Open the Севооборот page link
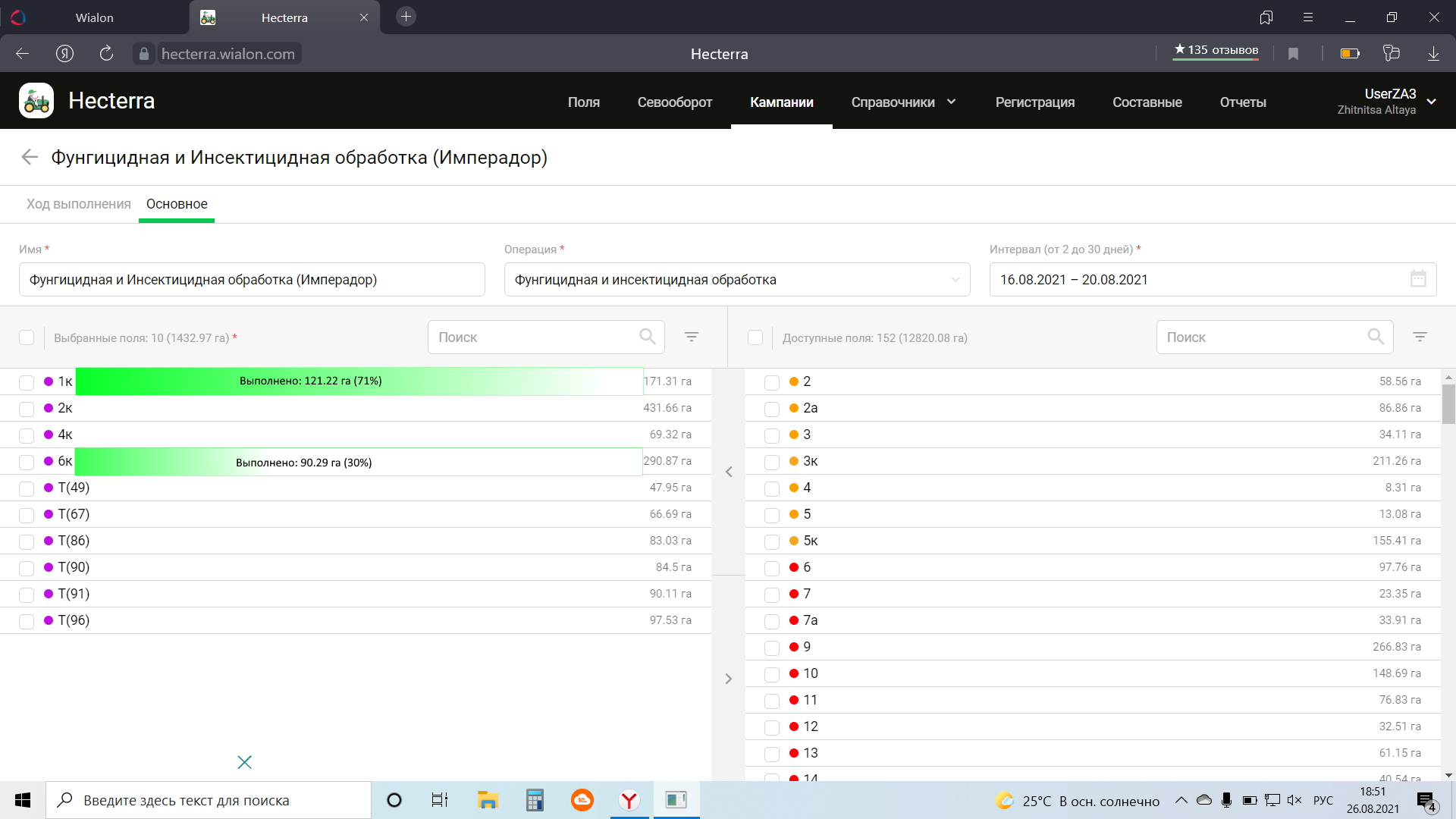 pos(674,102)
